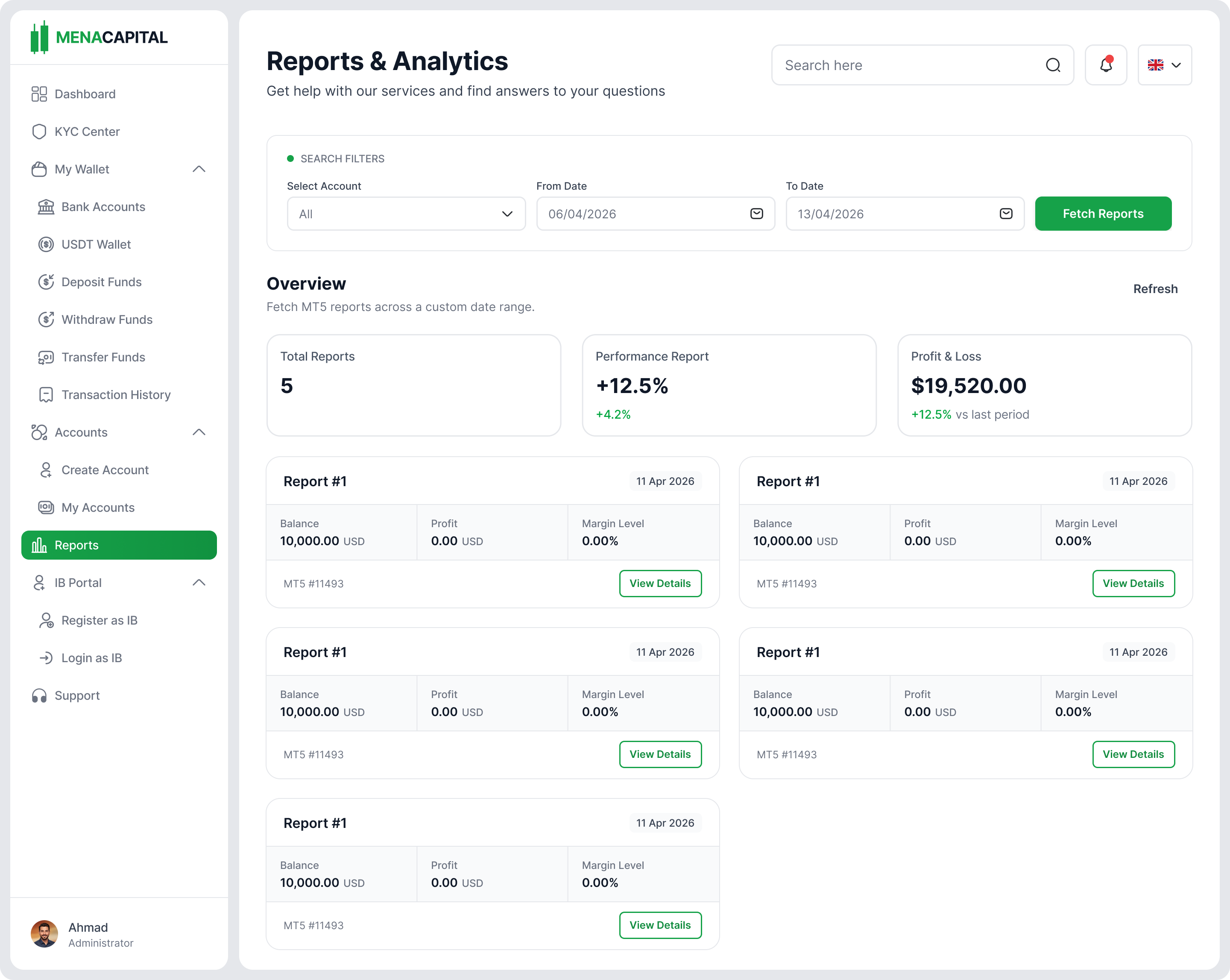Click the Withdraw Funds icon
This screenshot has height=980, width=1230.
pos(46,320)
